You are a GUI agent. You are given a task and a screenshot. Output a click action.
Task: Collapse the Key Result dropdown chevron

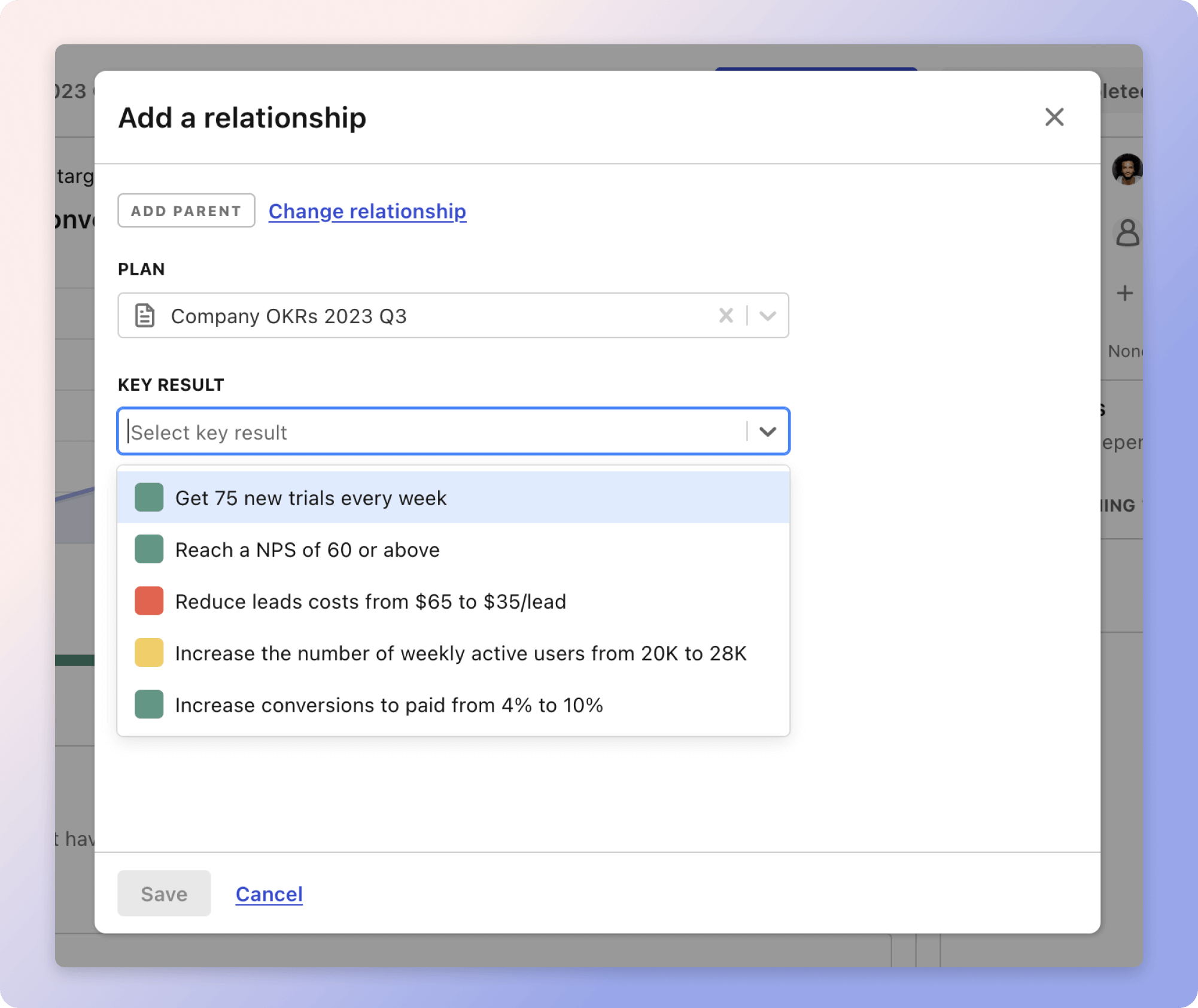click(768, 432)
